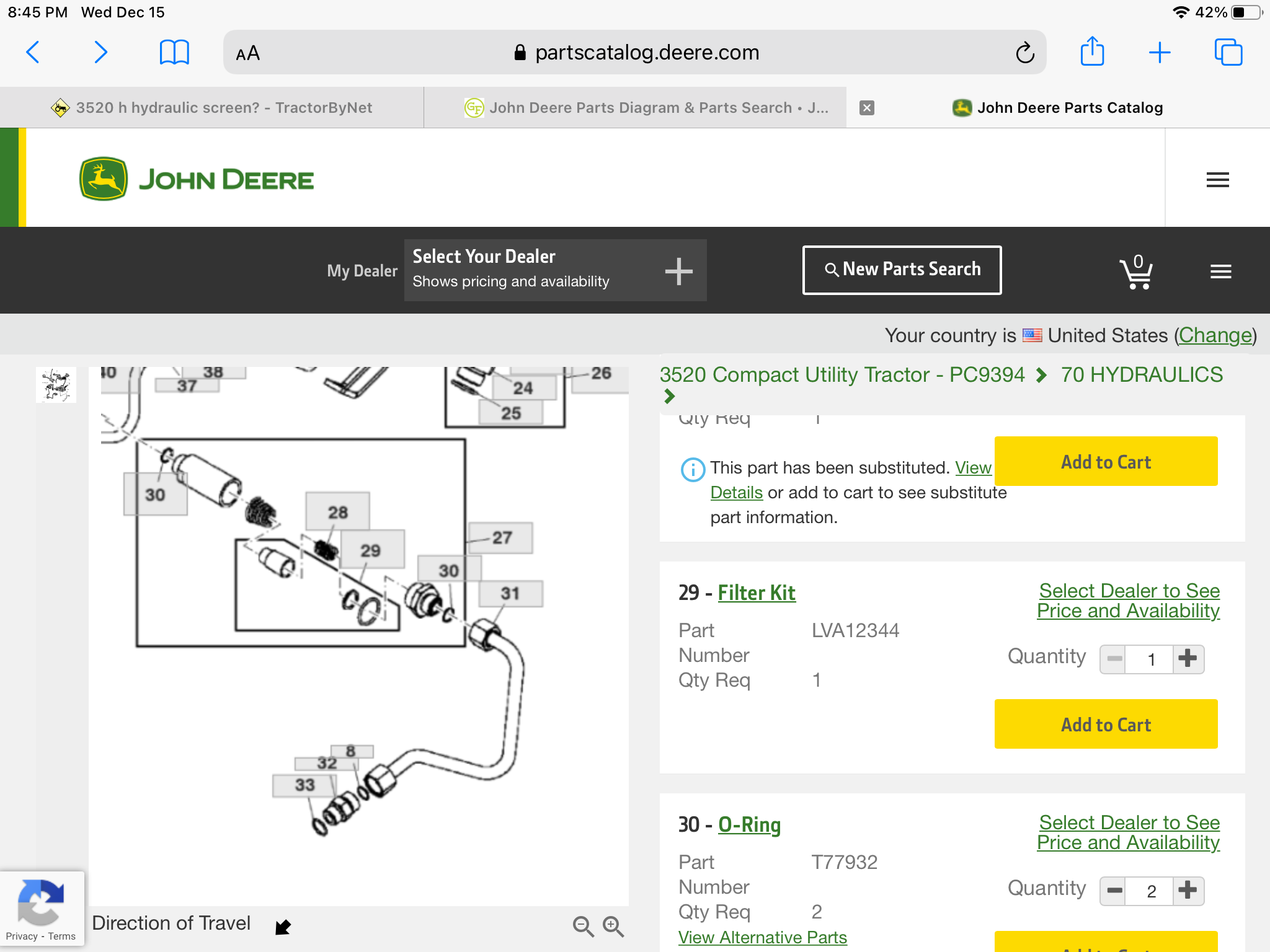Tap the AA reader text size button

(248, 53)
